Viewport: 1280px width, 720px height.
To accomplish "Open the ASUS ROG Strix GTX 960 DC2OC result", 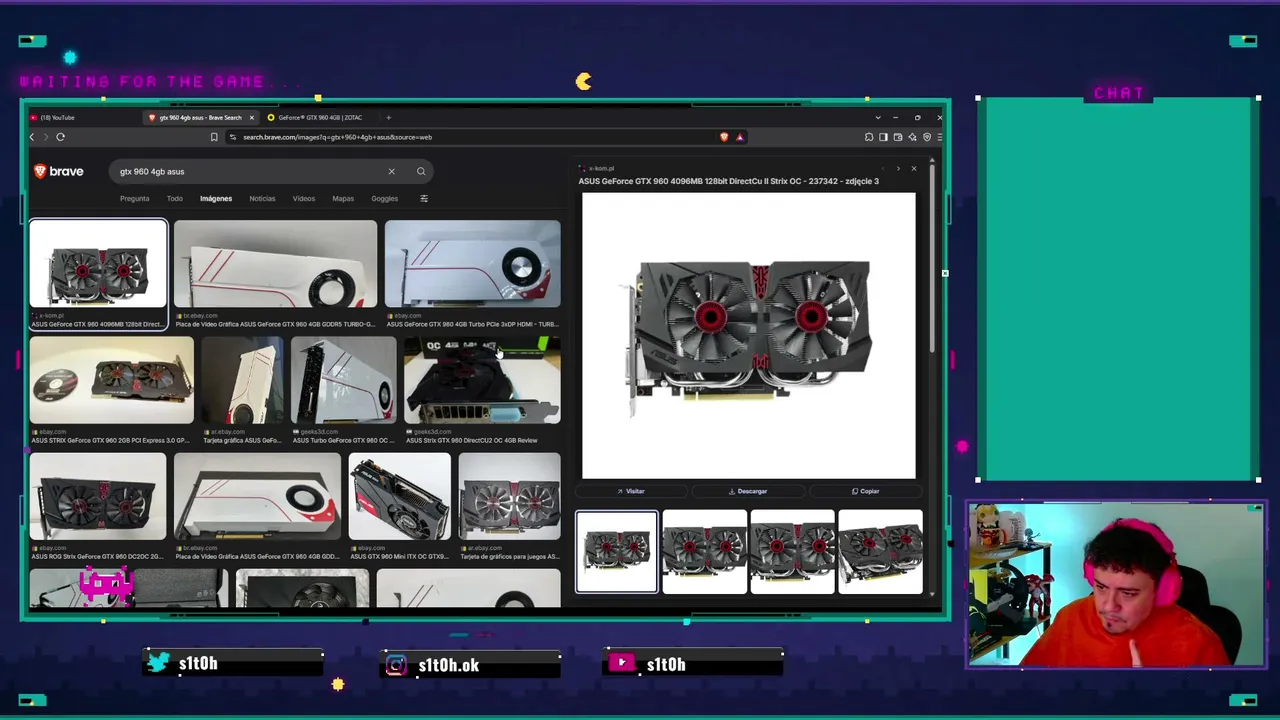I will (98, 506).
